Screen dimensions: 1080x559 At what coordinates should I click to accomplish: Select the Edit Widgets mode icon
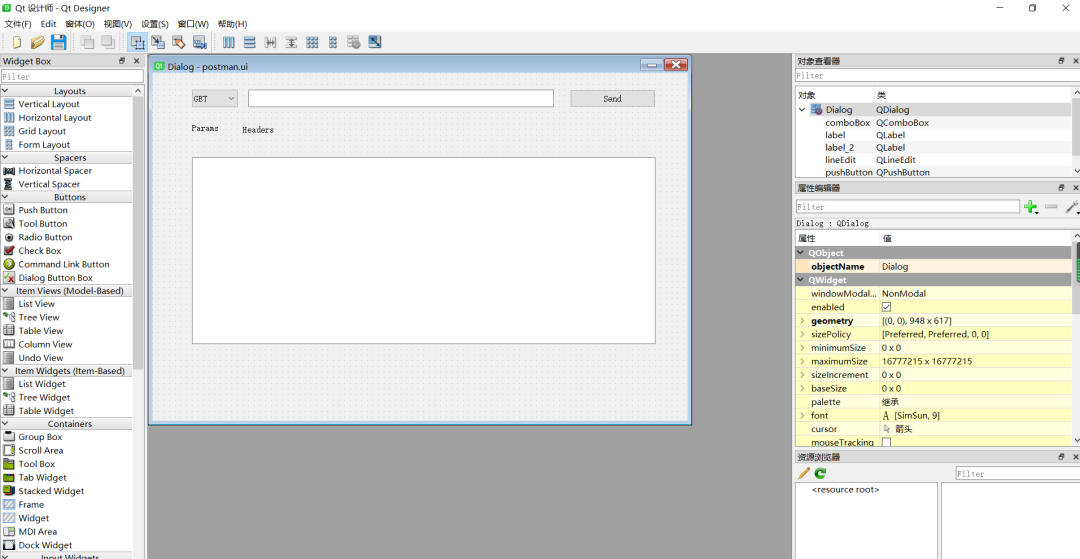click(x=138, y=42)
